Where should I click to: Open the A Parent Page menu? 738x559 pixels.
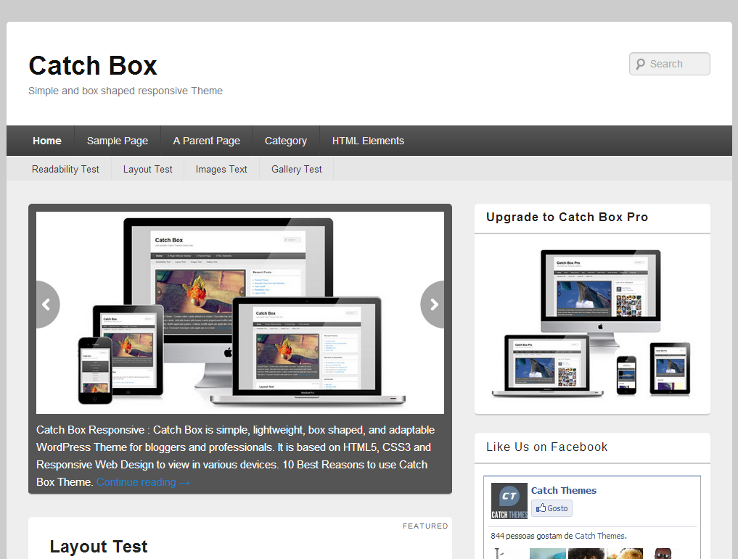(206, 141)
